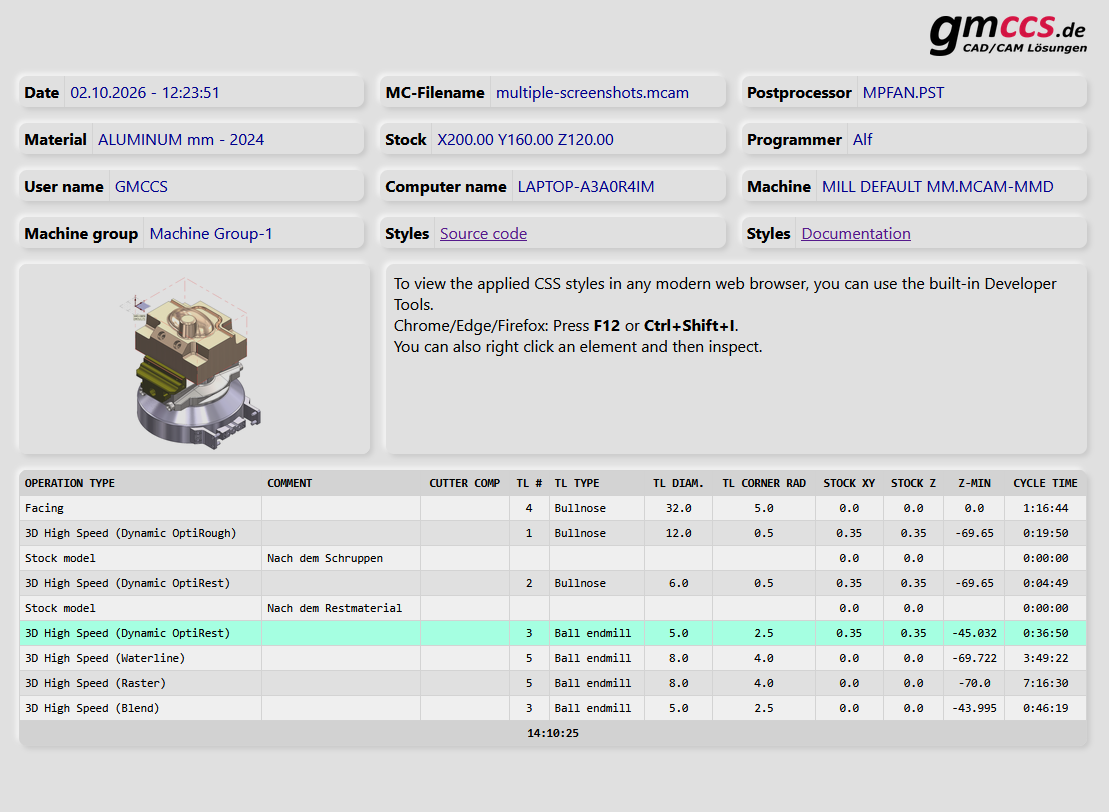The image size is (1109, 812).
Task: Click the Material value ALUMINUM mm - 2024
Action: click(x=181, y=139)
